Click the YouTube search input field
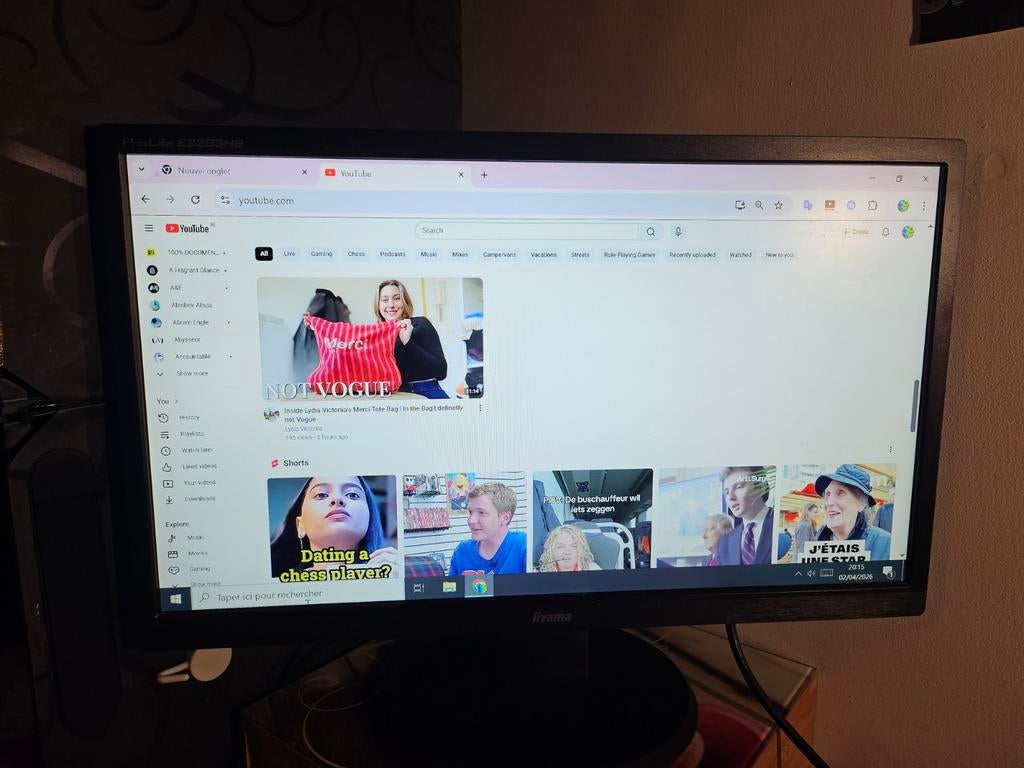Image resolution: width=1024 pixels, height=768 pixels. click(x=527, y=231)
